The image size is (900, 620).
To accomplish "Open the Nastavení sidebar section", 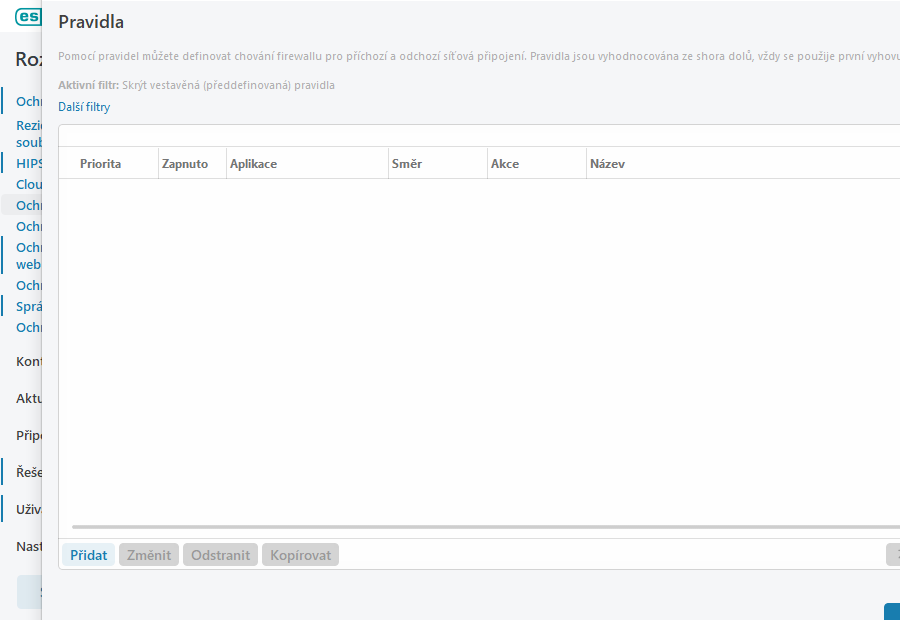I will 29,546.
